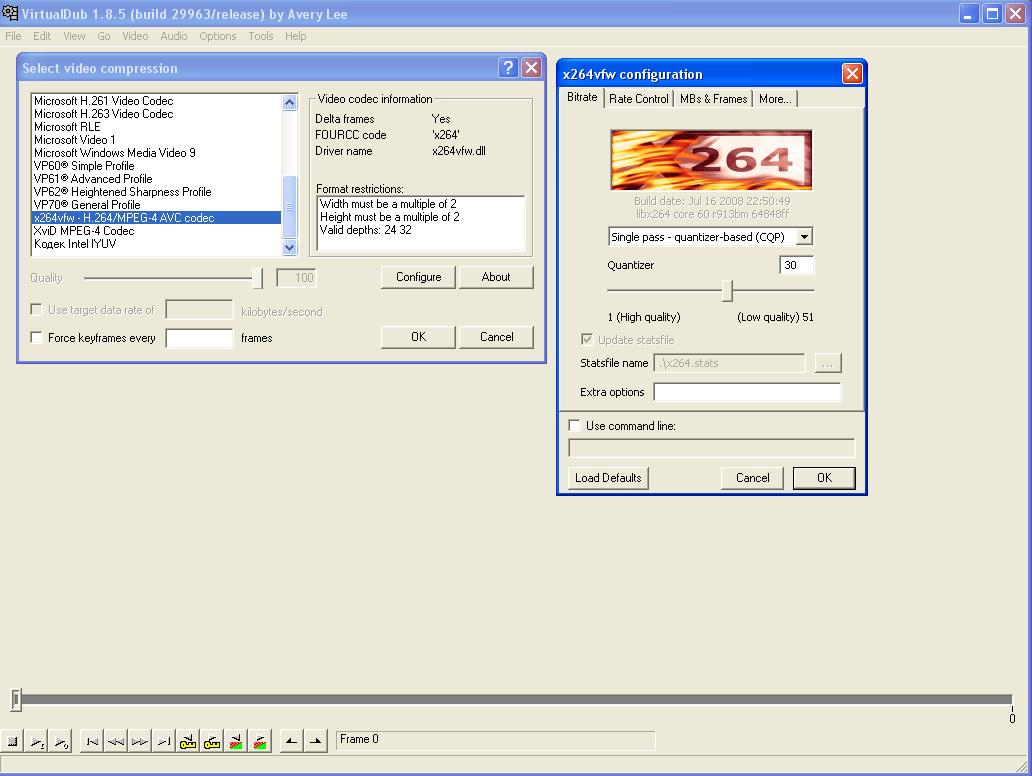Click the Quantizer slider handle

(727, 290)
